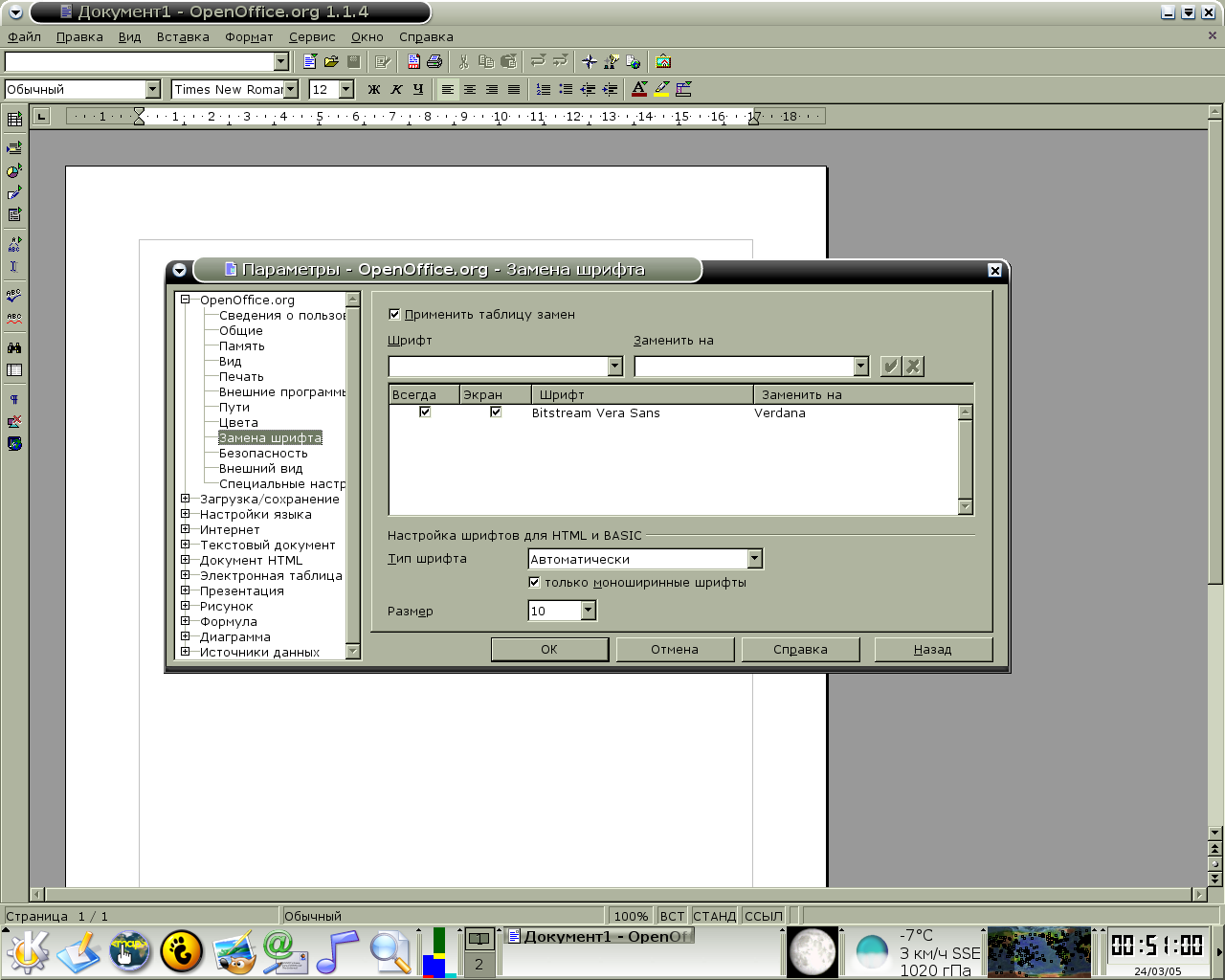
Task: Open 'Размер' size 10 dropdown
Action: pyautogui.click(x=588, y=611)
